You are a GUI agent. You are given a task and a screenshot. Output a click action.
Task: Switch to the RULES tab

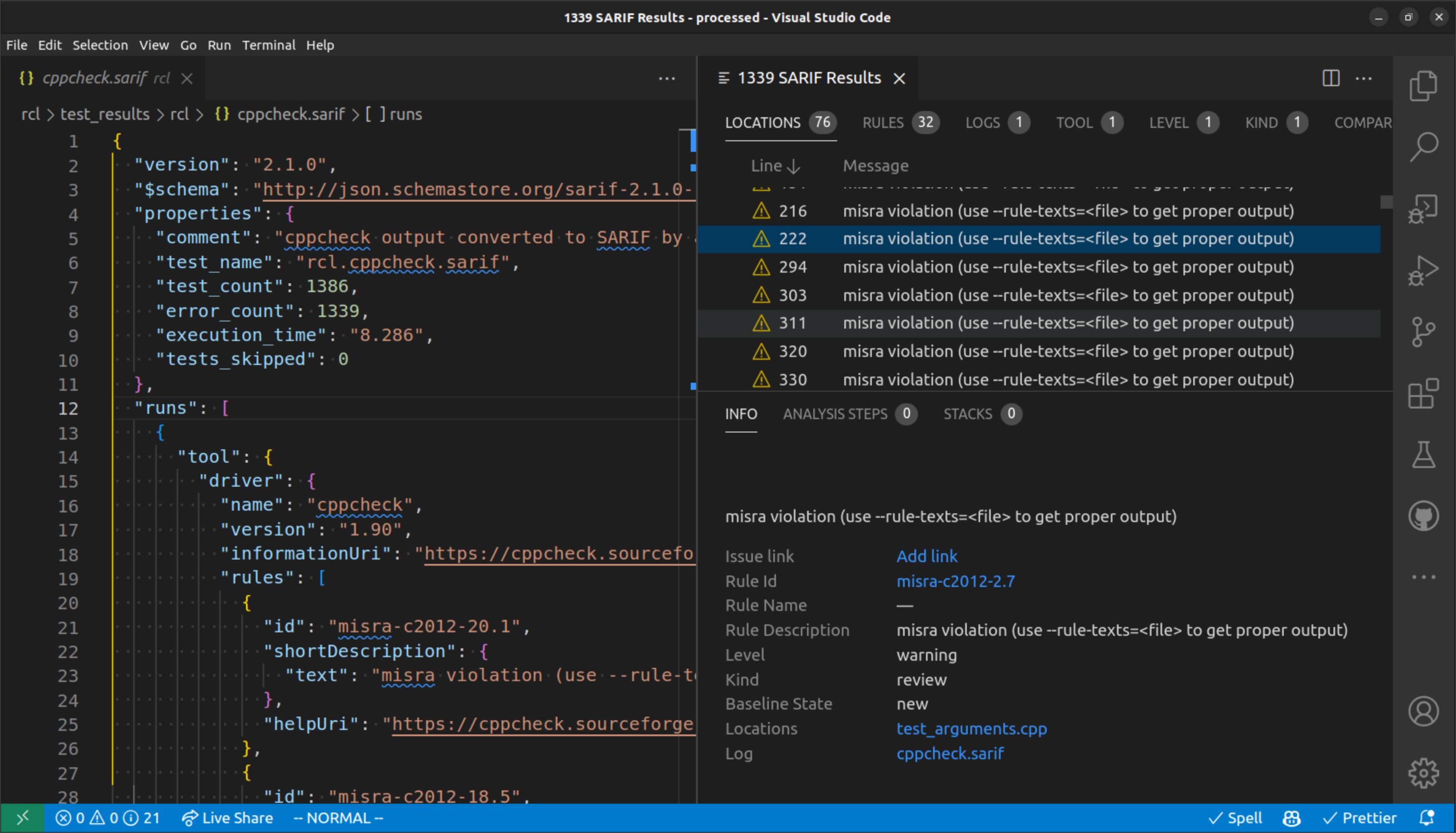tap(901, 123)
